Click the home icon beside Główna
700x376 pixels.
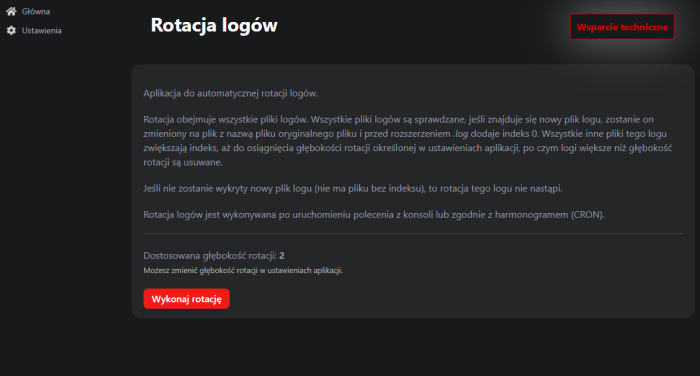tap(11, 11)
